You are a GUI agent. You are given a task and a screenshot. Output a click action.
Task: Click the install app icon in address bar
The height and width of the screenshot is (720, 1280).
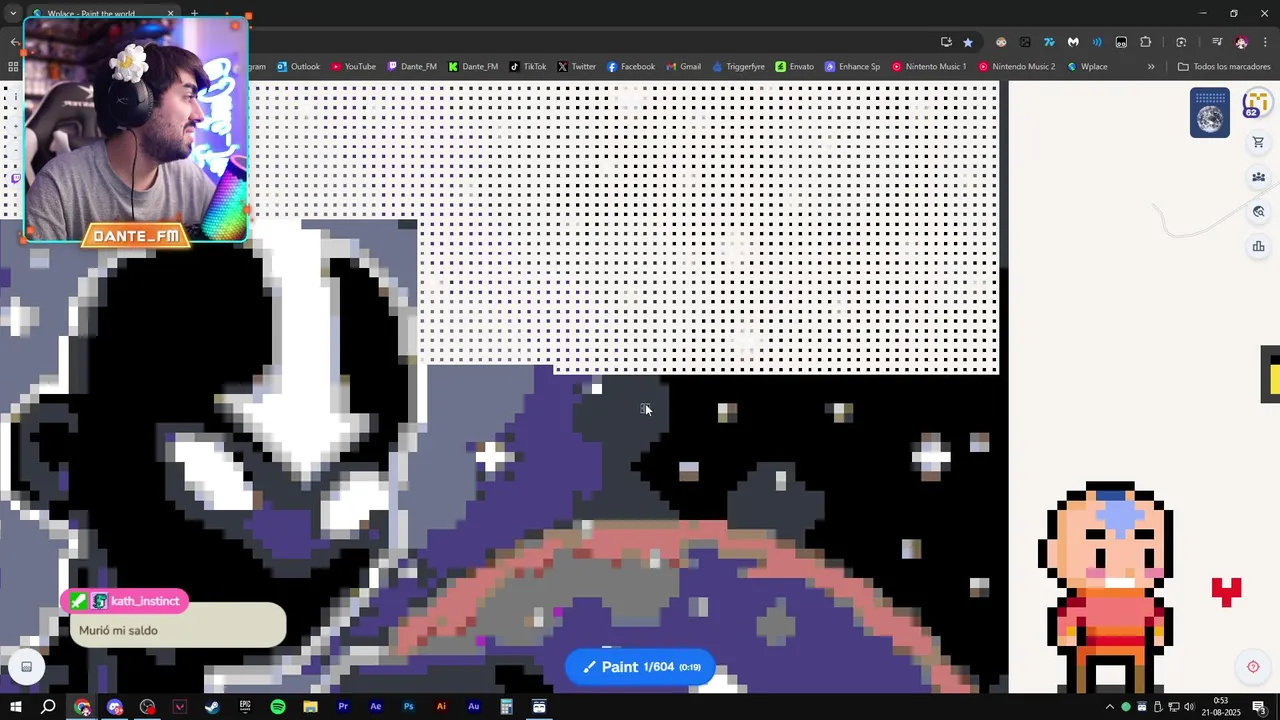[946, 42]
